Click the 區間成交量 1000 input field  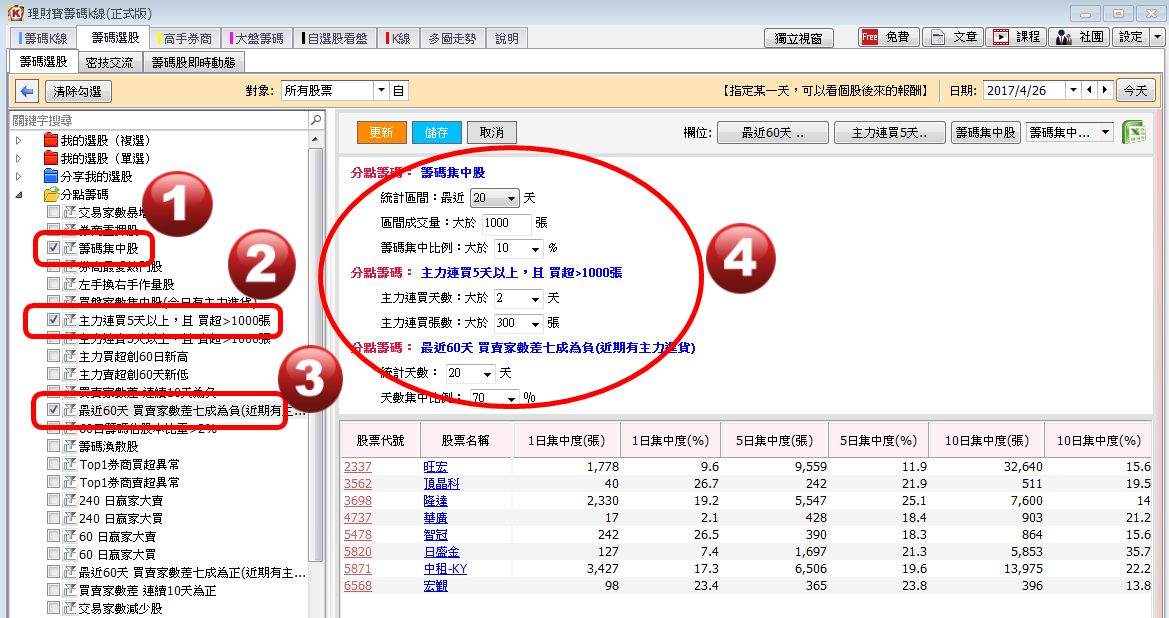[x=508, y=223]
